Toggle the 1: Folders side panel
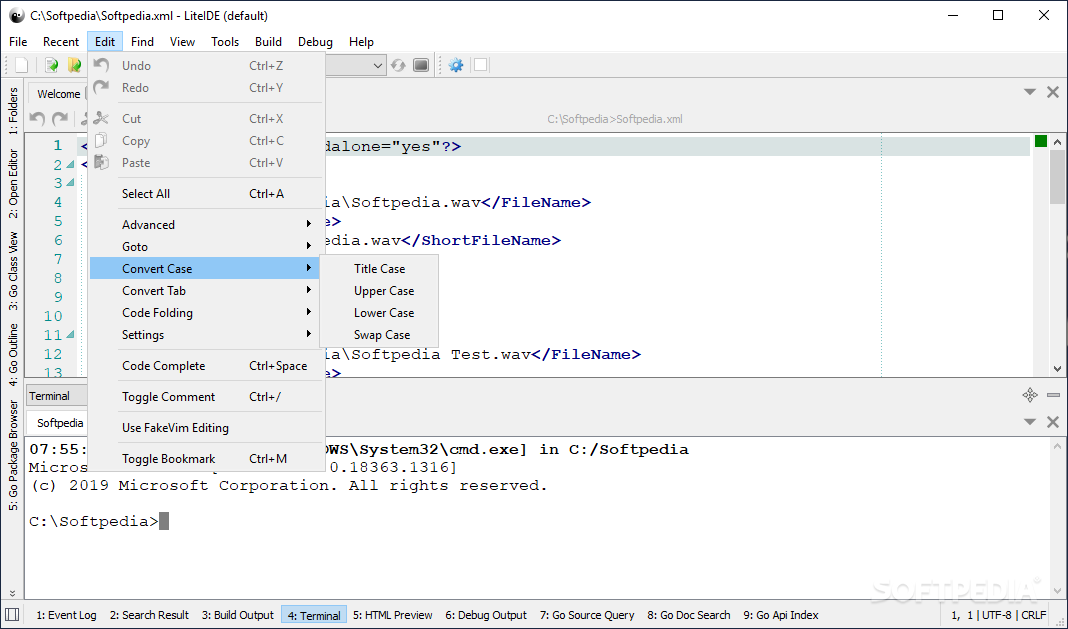Screen dimensions: 1068x629 [x=13, y=110]
